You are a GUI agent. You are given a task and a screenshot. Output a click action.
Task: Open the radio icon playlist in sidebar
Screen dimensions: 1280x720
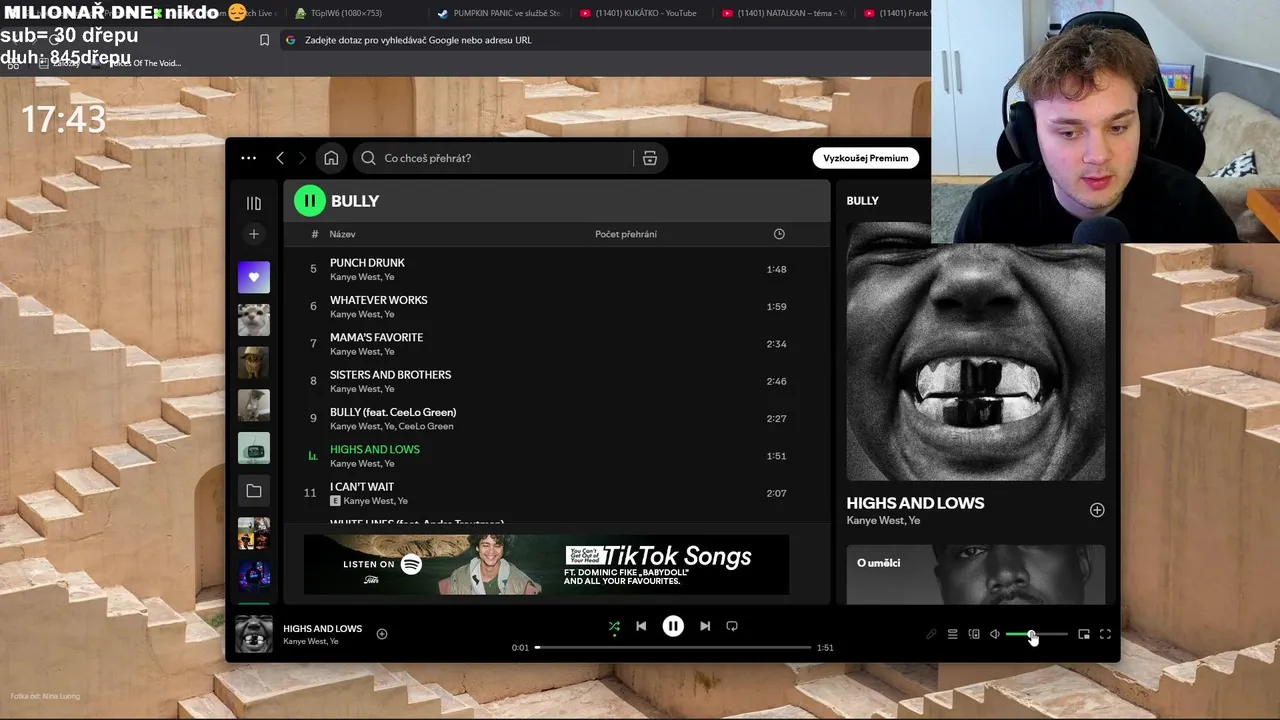coord(254,448)
